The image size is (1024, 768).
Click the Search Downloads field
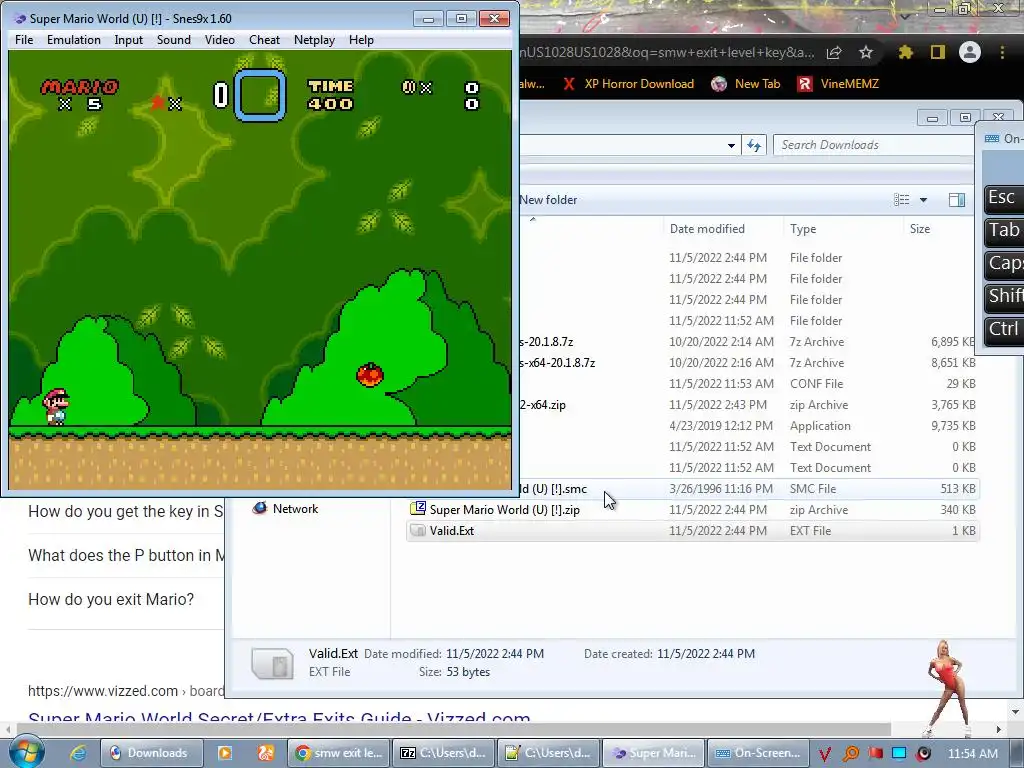pyautogui.click(x=875, y=145)
